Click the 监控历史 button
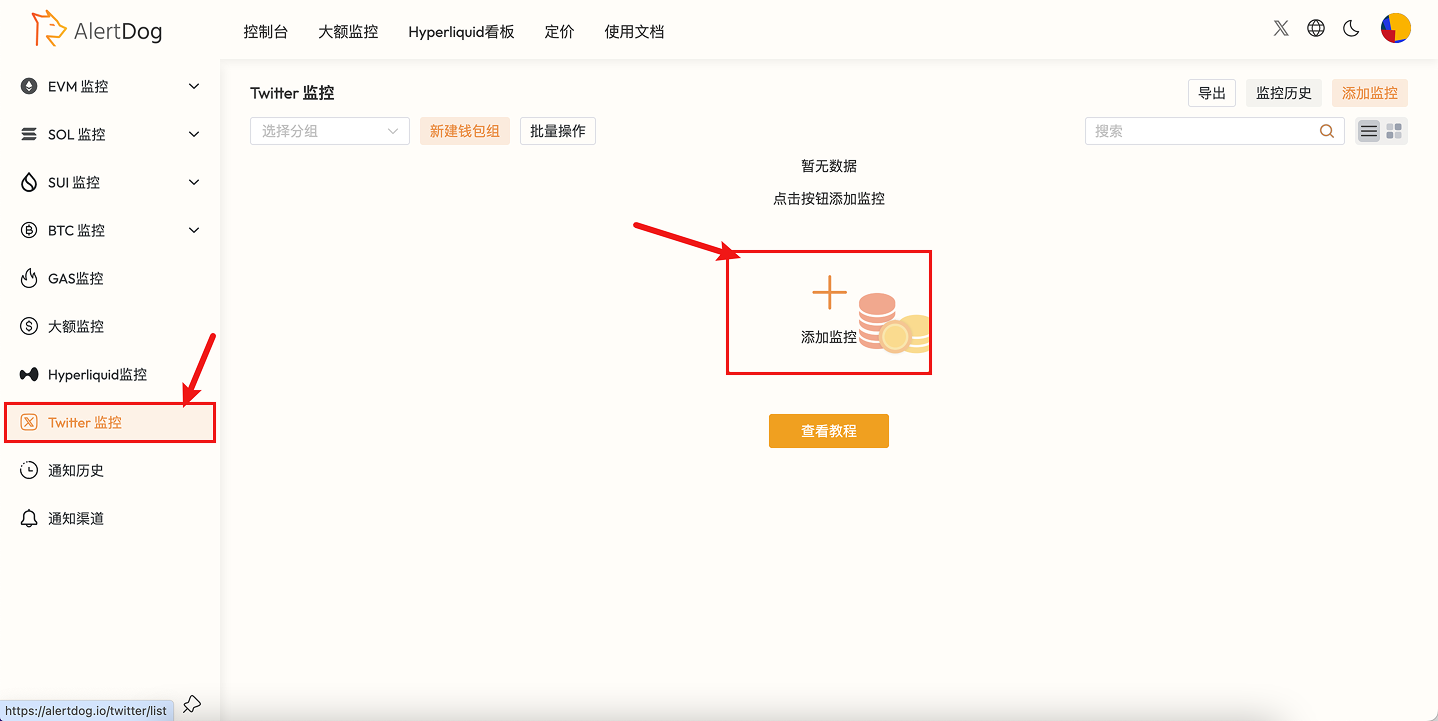The height and width of the screenshot is (721, 1438). (x=1284, y=93)
